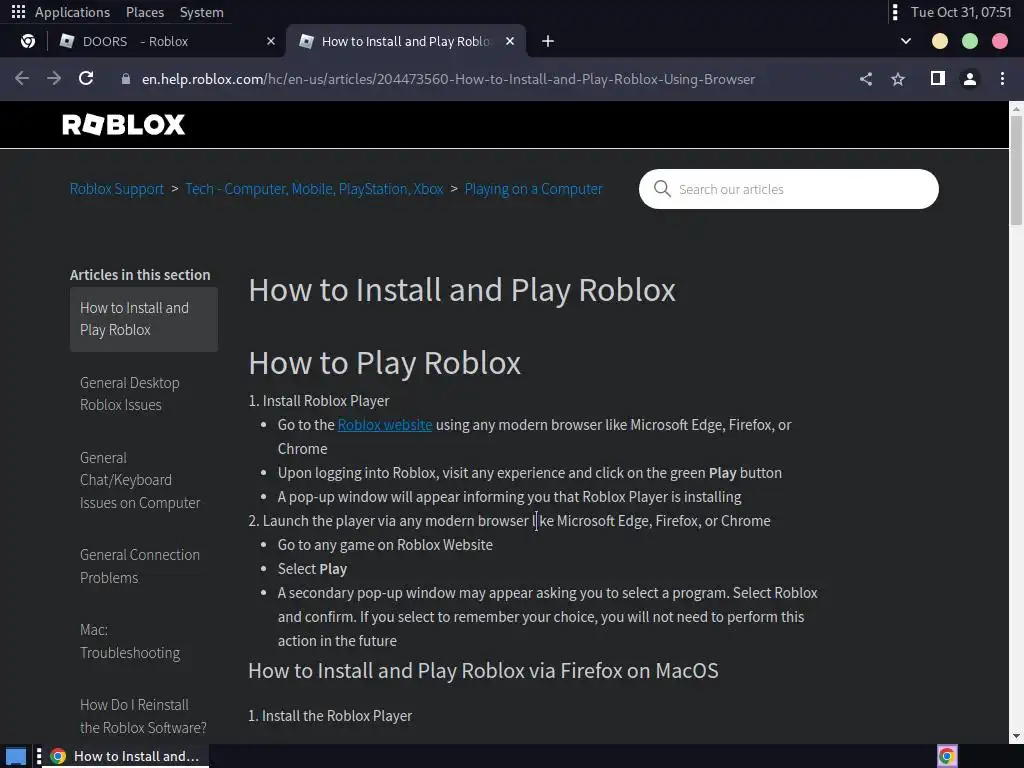Open the Applications menu
Viewport: 1024px width, 768px height.
(72, 12)
